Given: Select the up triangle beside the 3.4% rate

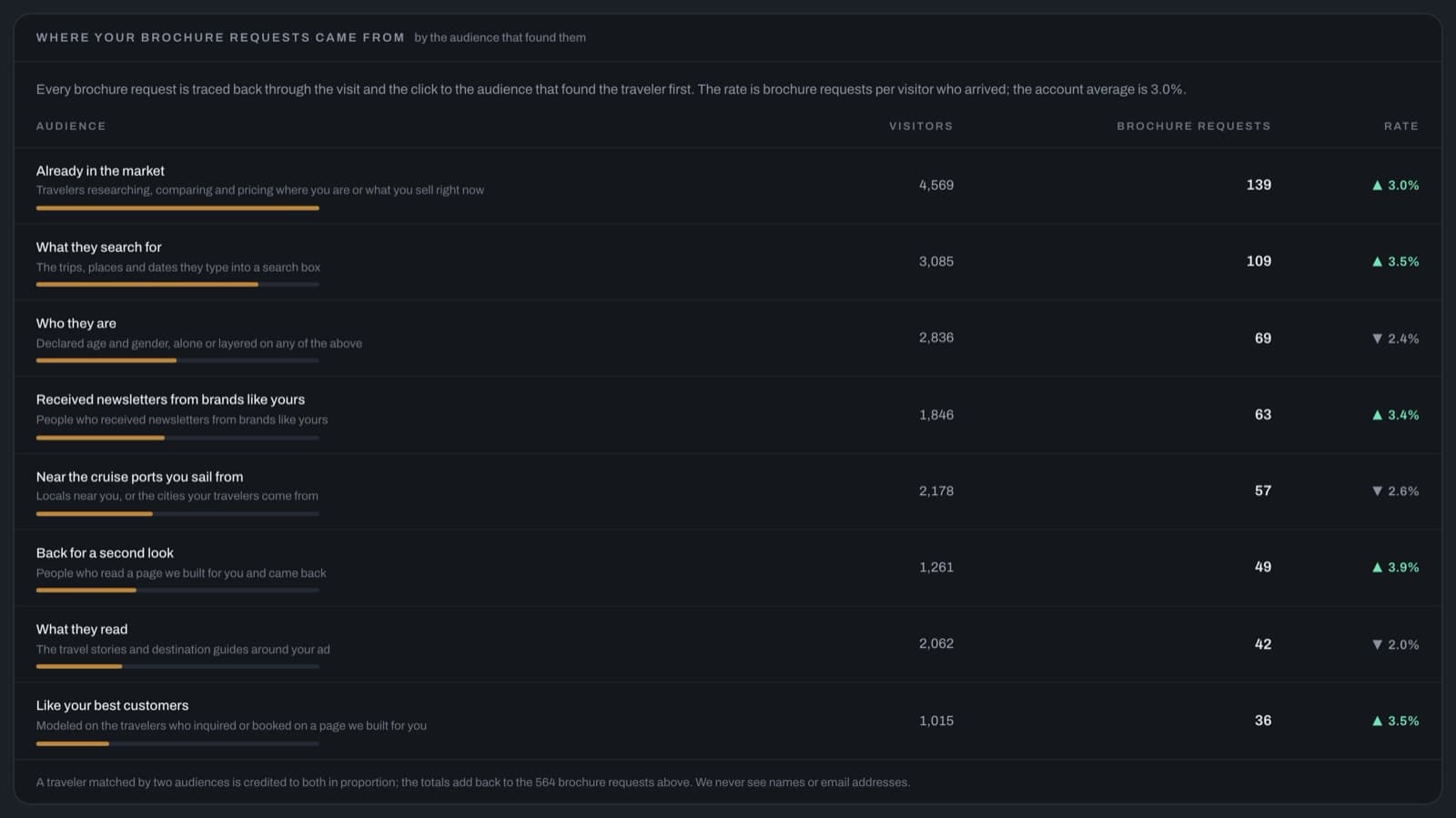Looking at the screenshot, I should coord(1377,415).
